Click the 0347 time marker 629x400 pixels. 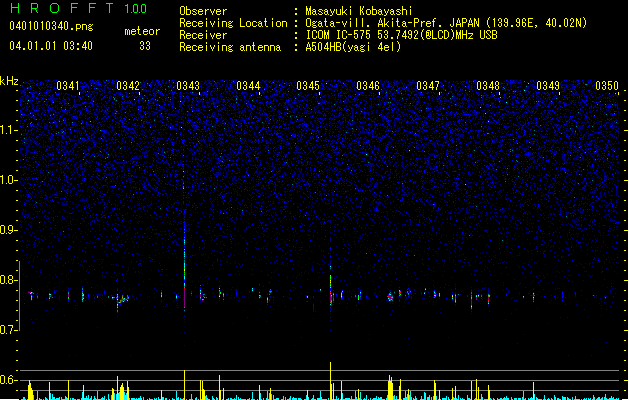pos(428,86)
